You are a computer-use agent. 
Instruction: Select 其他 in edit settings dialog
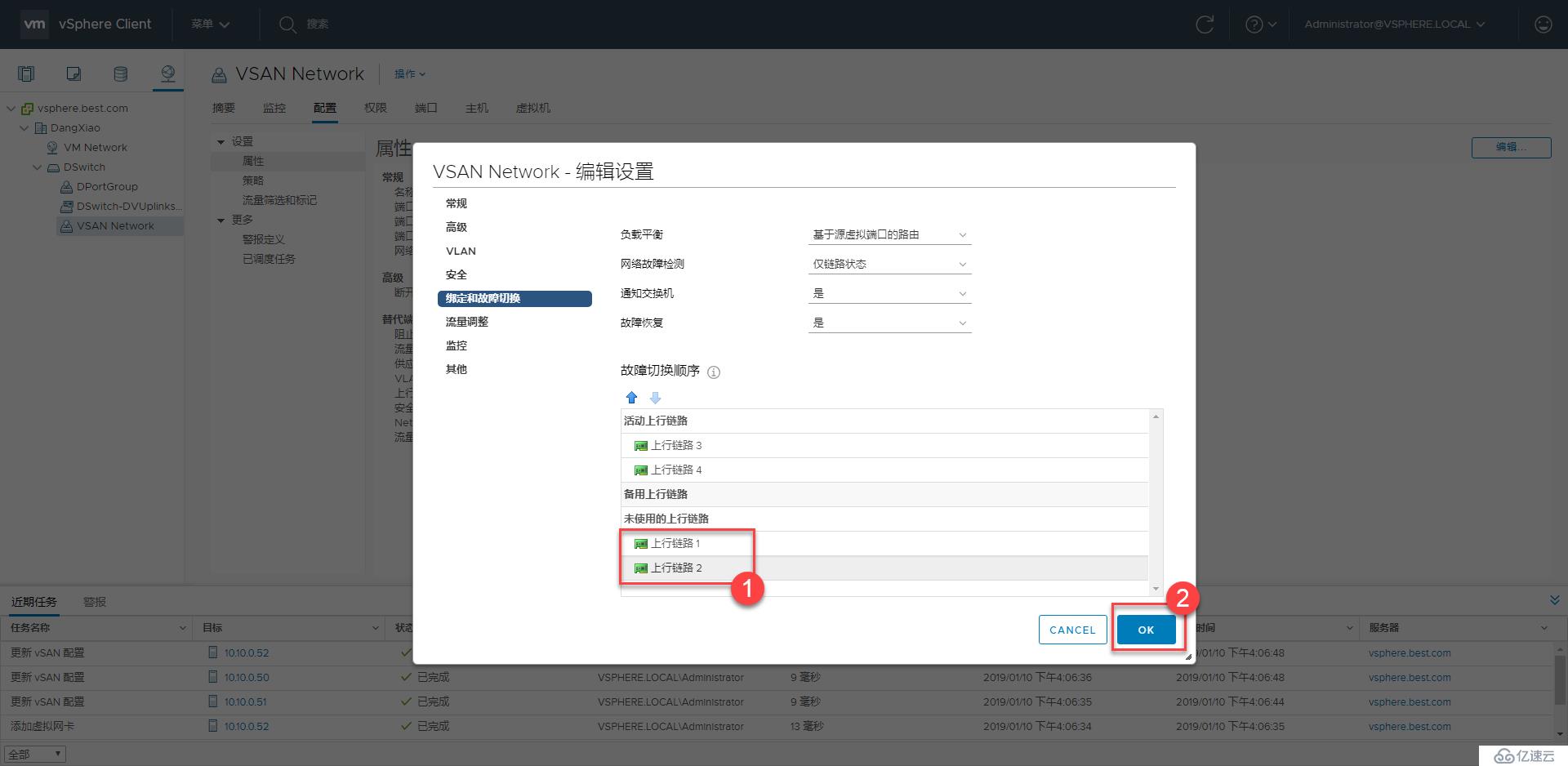click(457, 369)
